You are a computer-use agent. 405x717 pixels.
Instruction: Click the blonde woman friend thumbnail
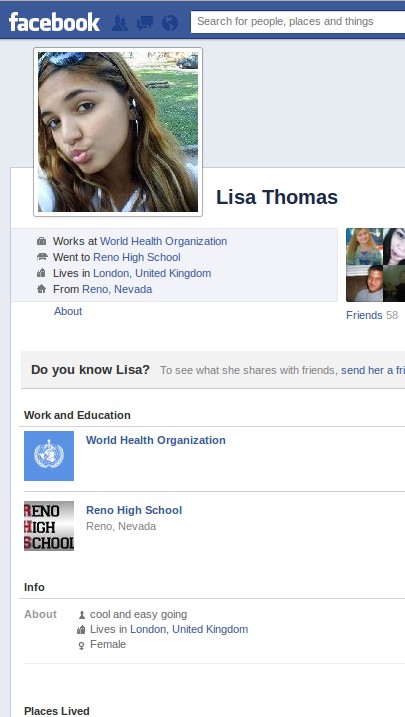[364, 246]
